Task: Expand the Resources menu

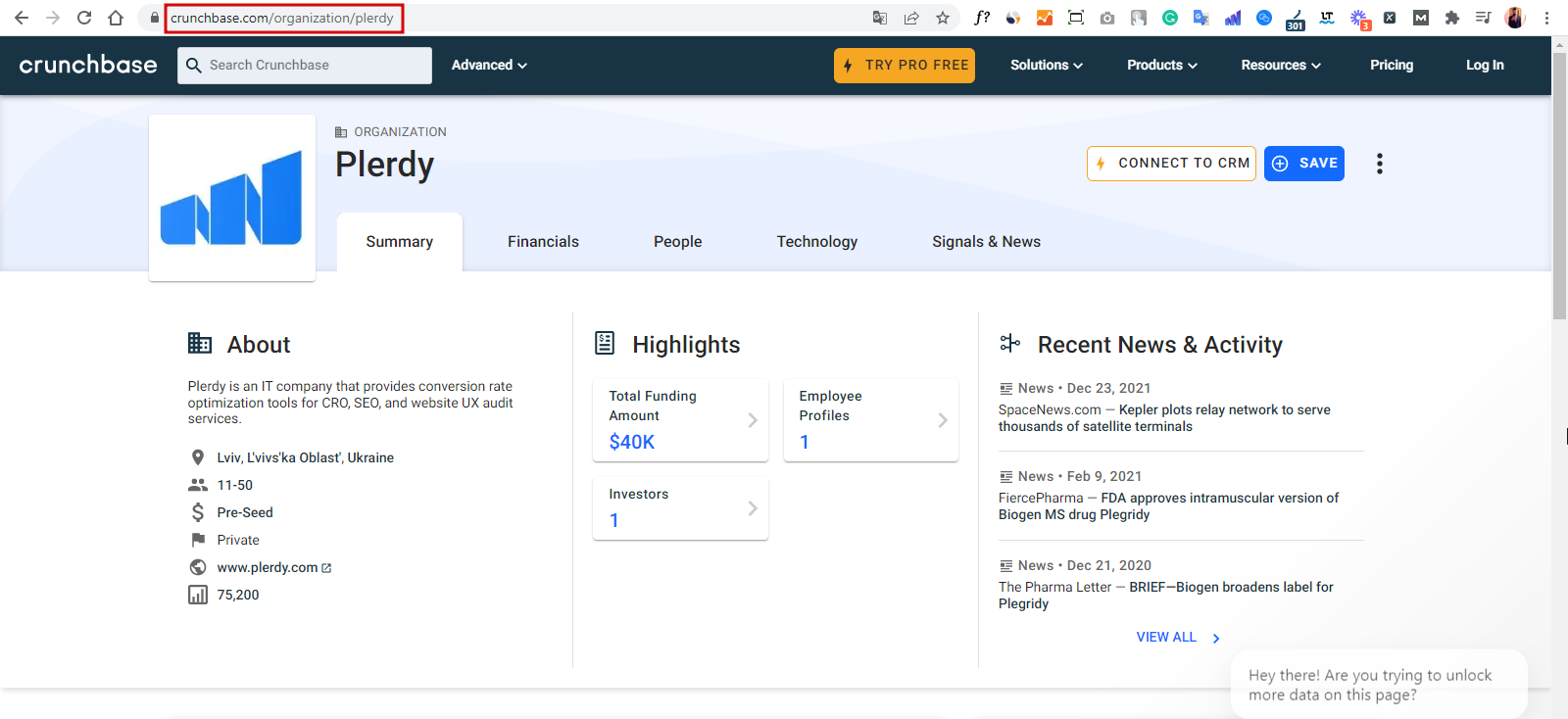Action: pyautogui.click(x=1281, y=65)
